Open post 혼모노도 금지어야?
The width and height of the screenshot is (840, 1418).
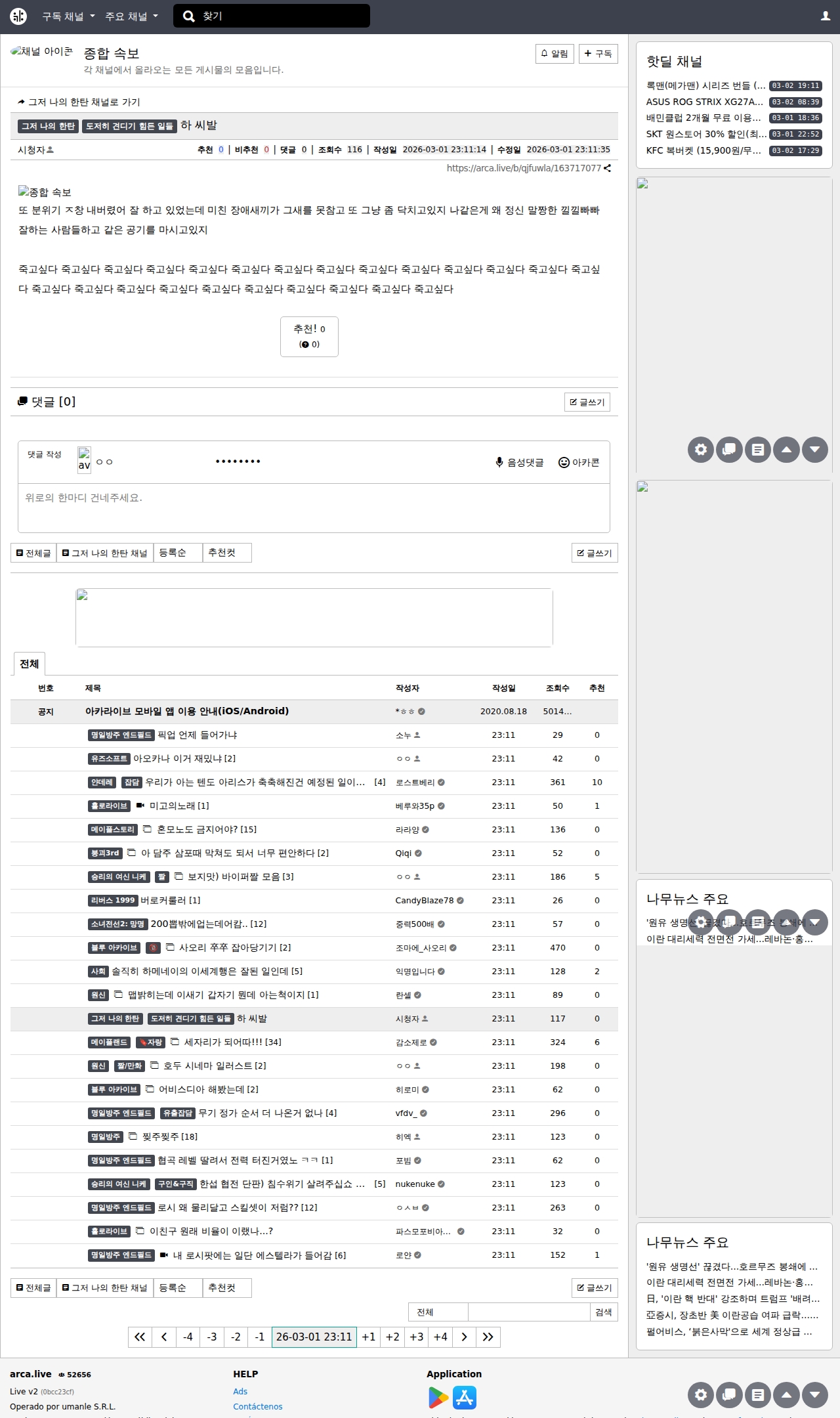click(x=198, y=829)
